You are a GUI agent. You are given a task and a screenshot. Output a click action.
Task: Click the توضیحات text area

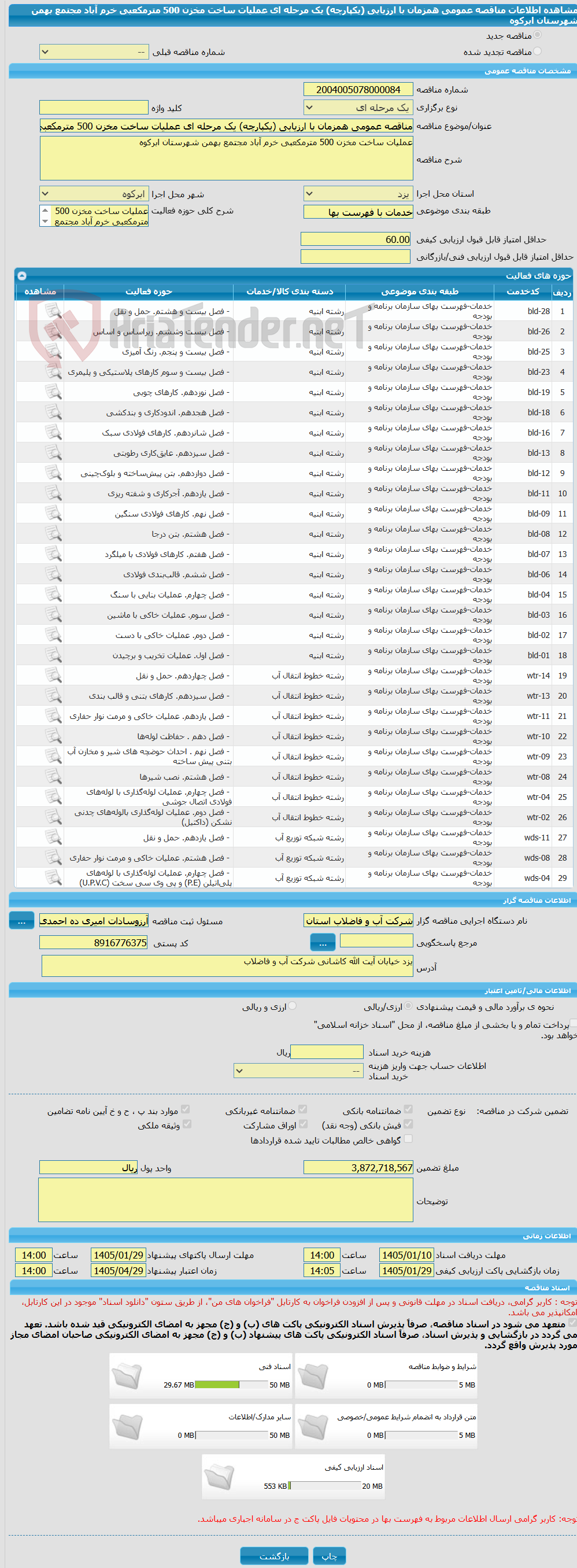click(226, 1200)
